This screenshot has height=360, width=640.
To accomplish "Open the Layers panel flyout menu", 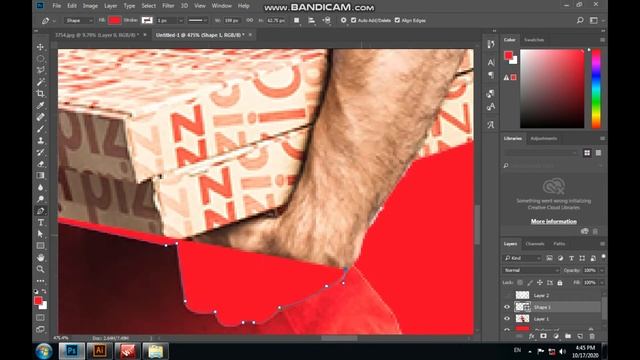I will (602, 244).
